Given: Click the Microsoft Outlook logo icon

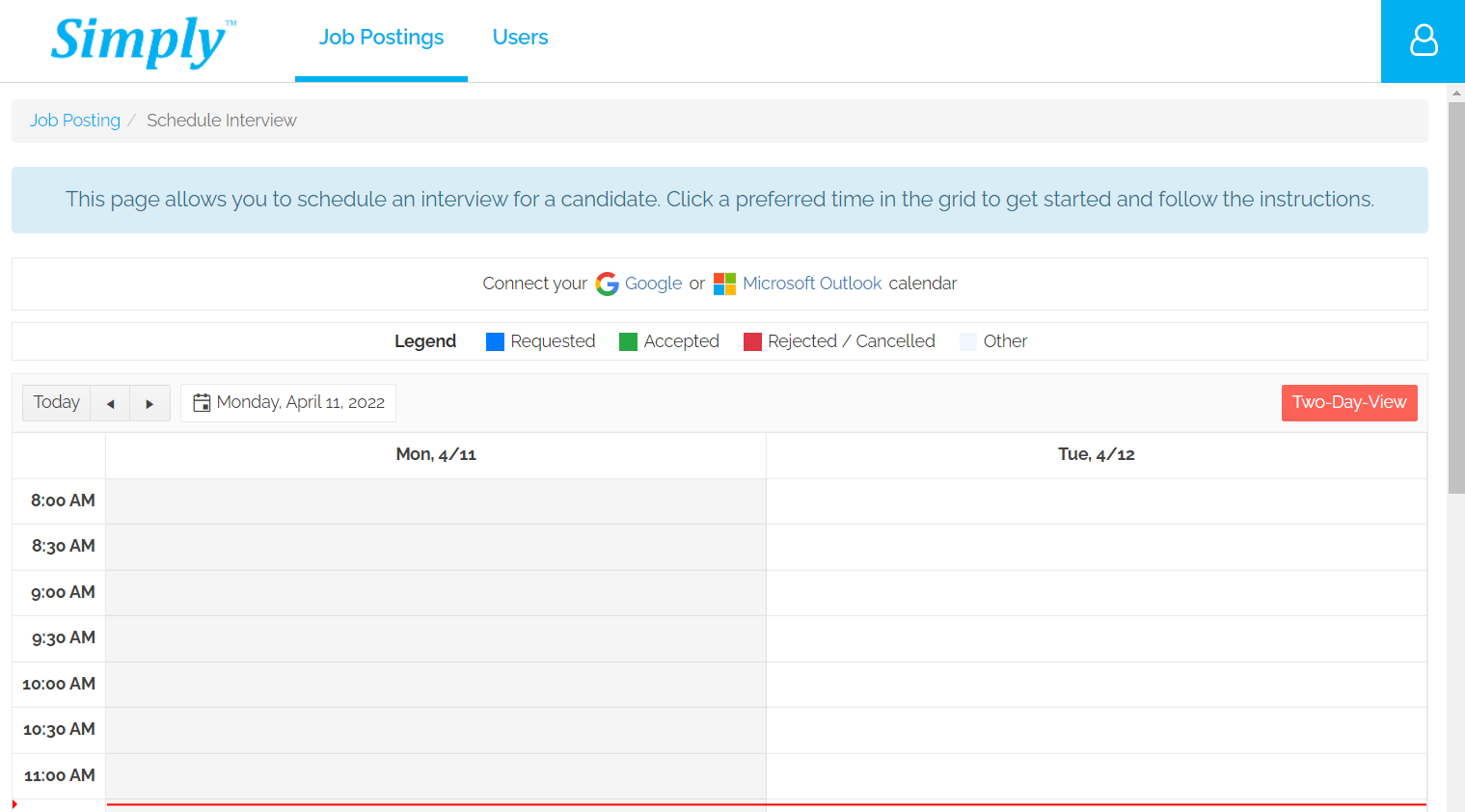Looking at the screenshot, I should pyautogui.click(x=724, y=284).
